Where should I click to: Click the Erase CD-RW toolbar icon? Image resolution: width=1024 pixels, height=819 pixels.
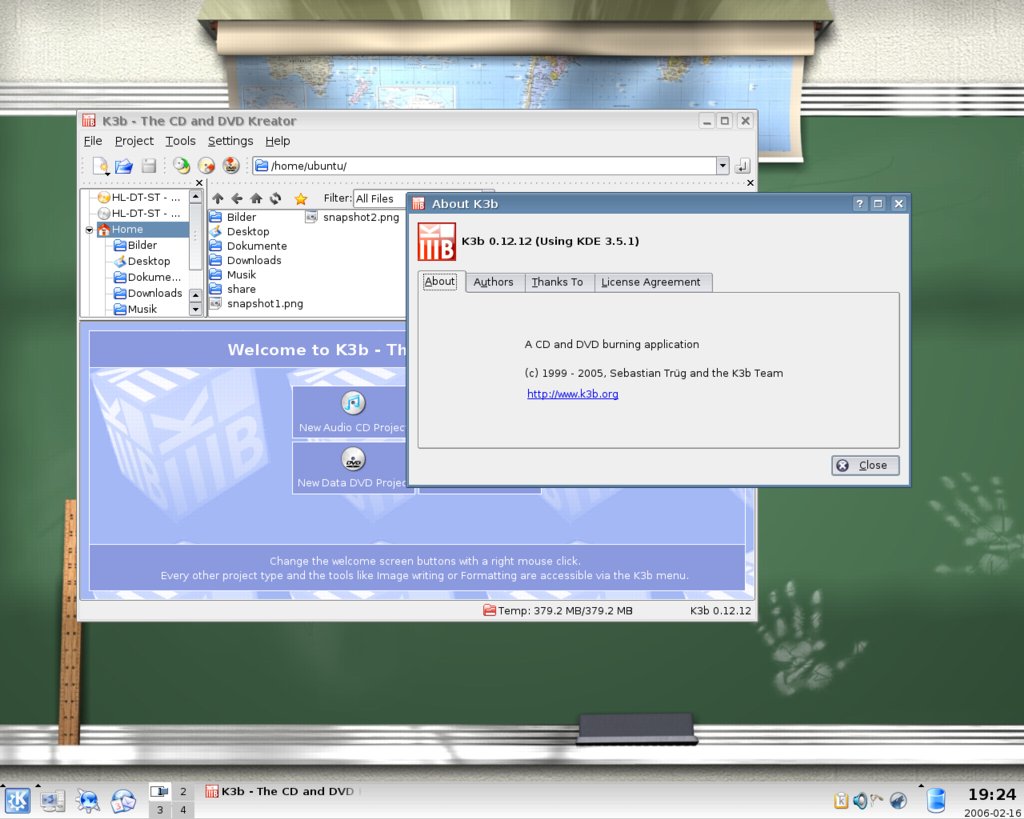[x=206, y=166]
